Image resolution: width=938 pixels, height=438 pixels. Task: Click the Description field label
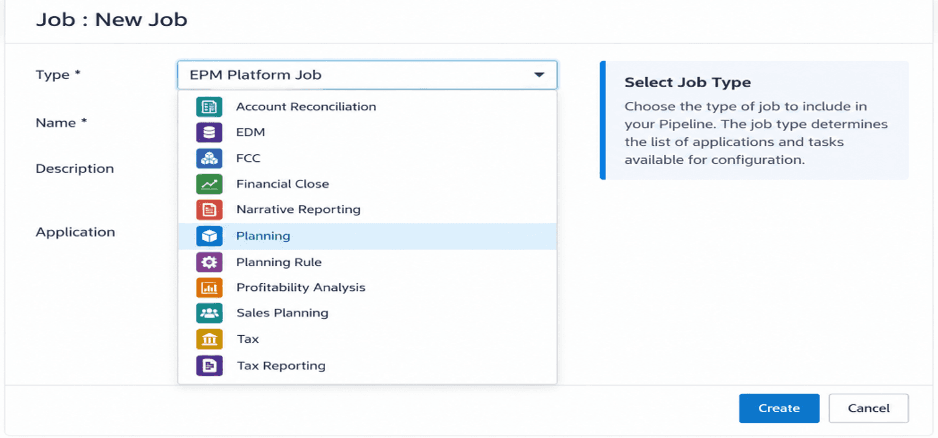point(75,169)
